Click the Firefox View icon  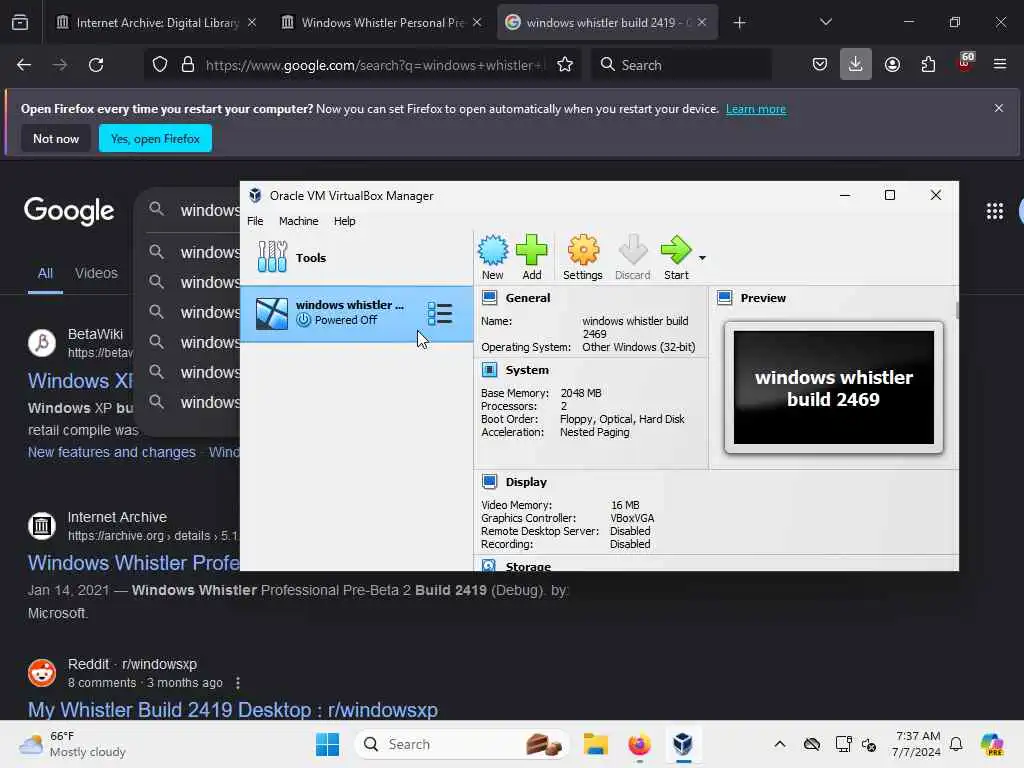tap(20, 23)
